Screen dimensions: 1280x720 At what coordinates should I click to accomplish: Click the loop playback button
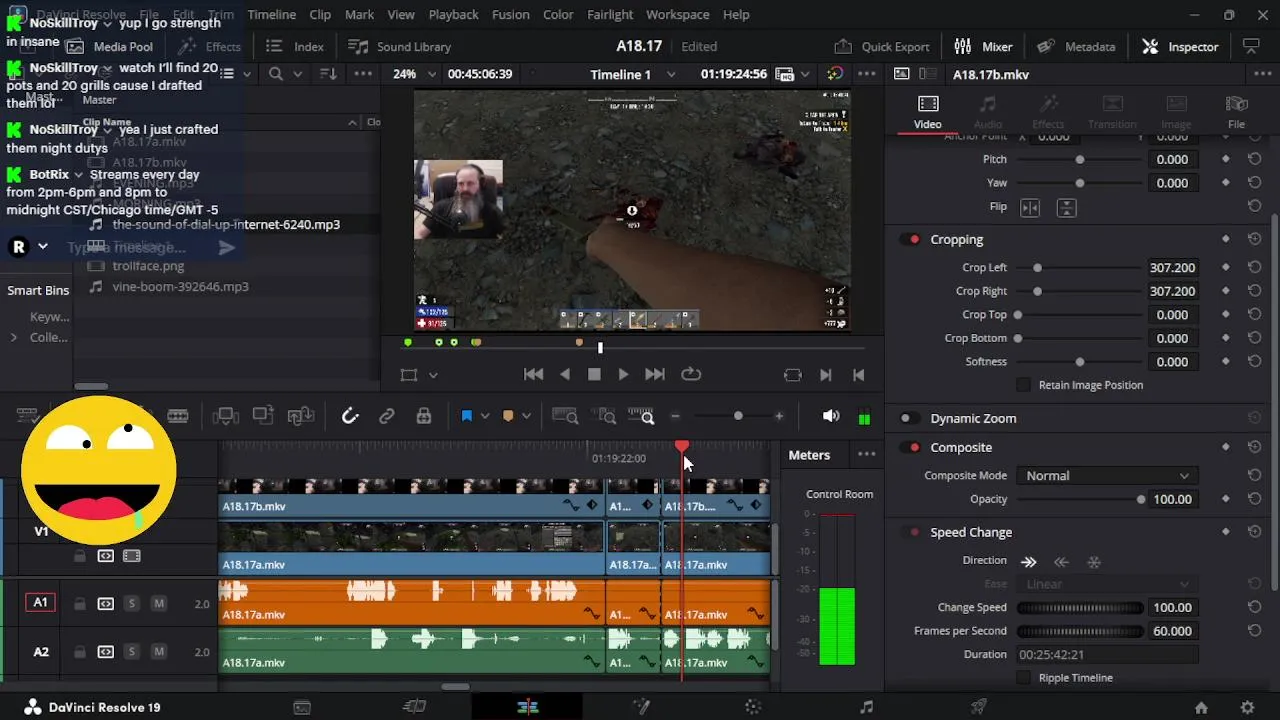[691, 374]
